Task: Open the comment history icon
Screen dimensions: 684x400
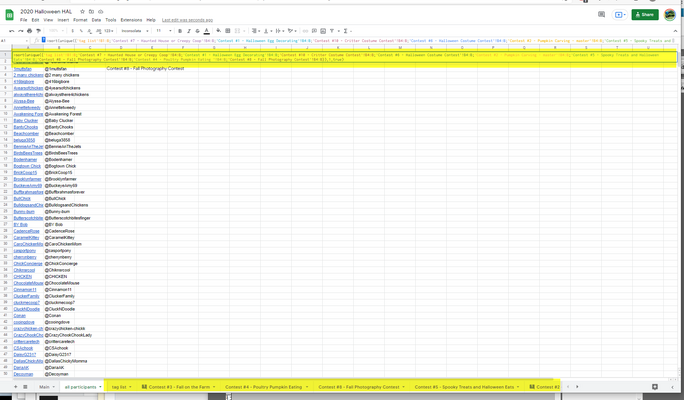Action: click(x=602, y=14)
